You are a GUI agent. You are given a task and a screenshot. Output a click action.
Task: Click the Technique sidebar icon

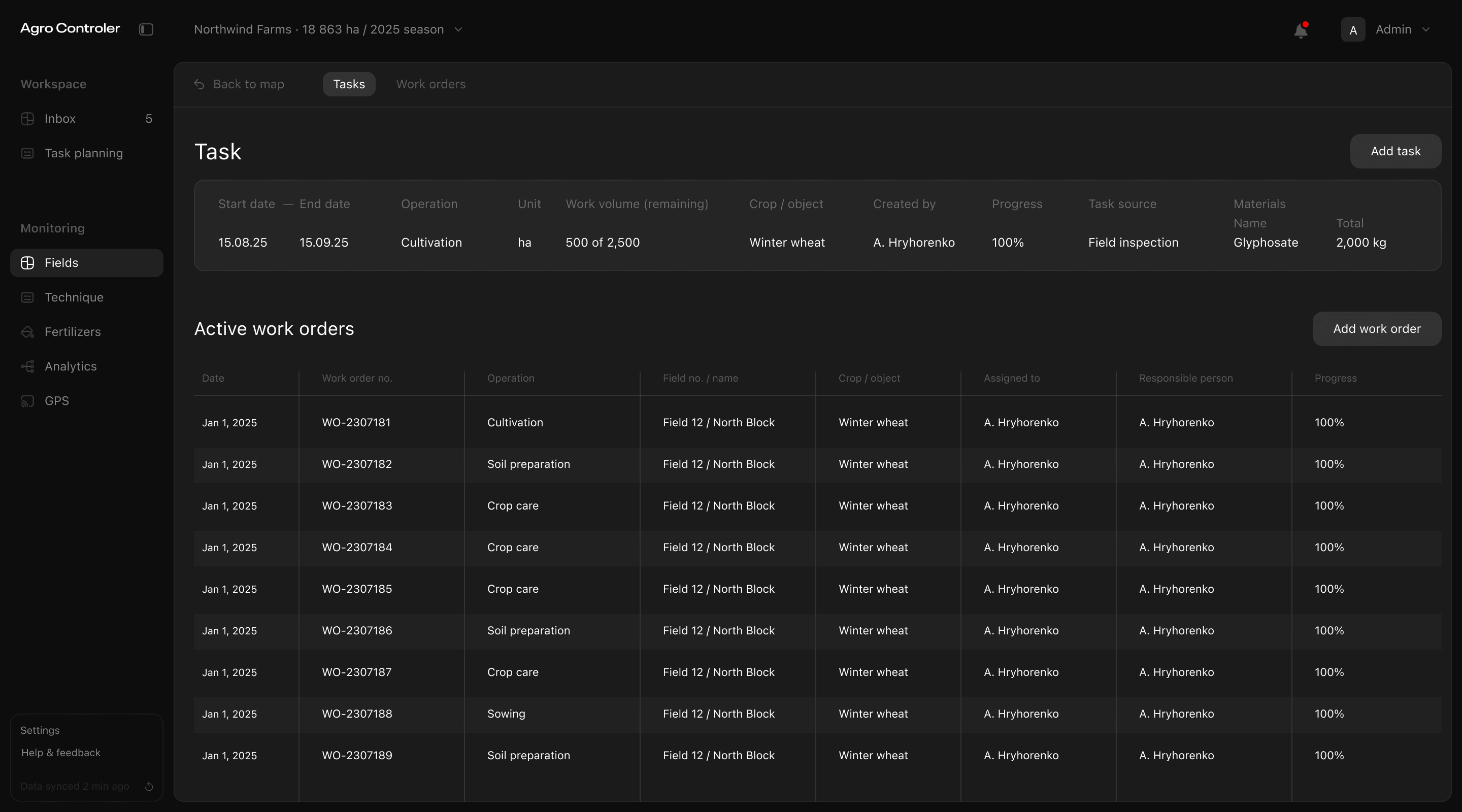click(27, 297)
